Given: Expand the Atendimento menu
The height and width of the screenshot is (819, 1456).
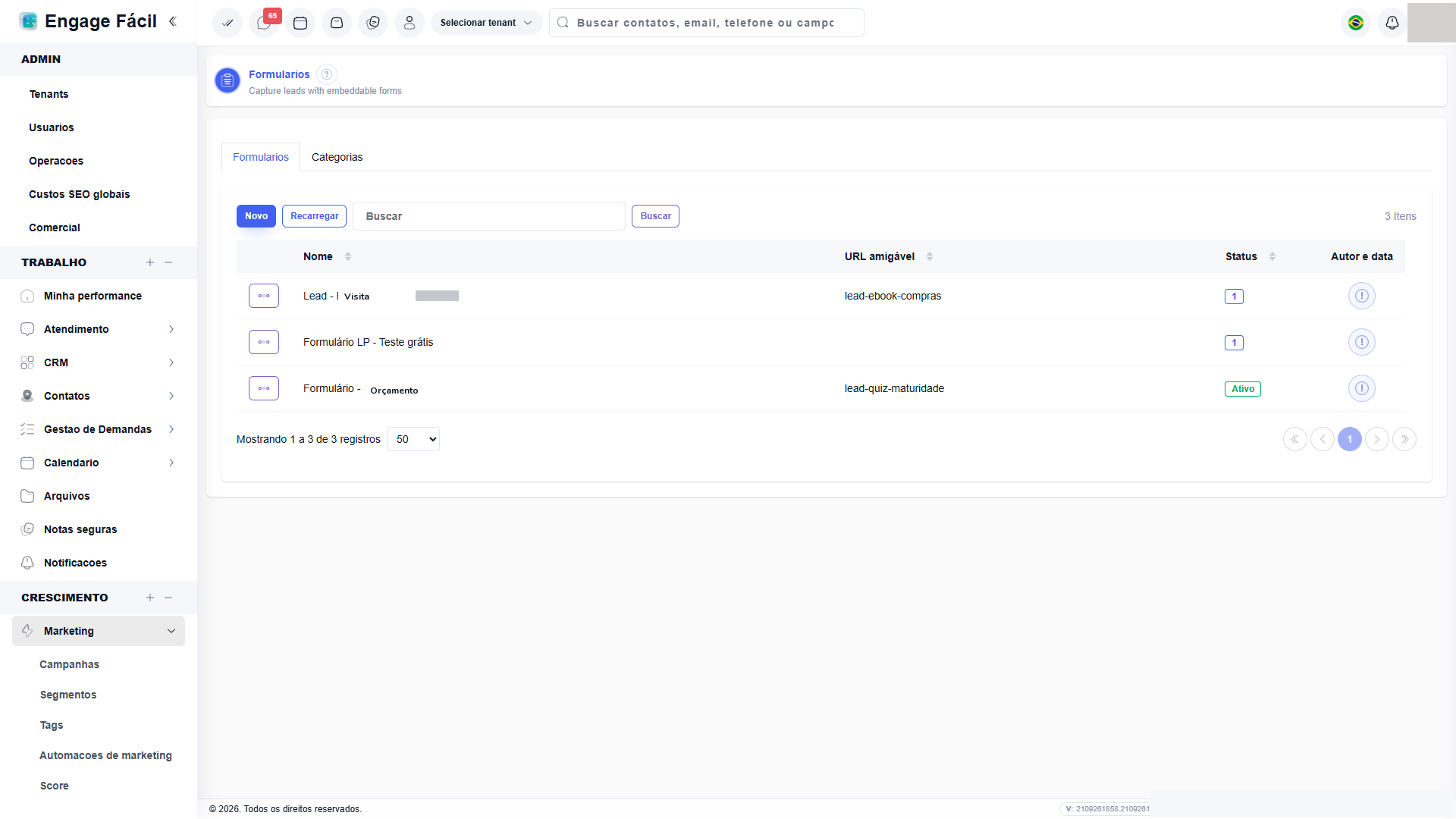Looking at the screenshot, I should (99, 329).
